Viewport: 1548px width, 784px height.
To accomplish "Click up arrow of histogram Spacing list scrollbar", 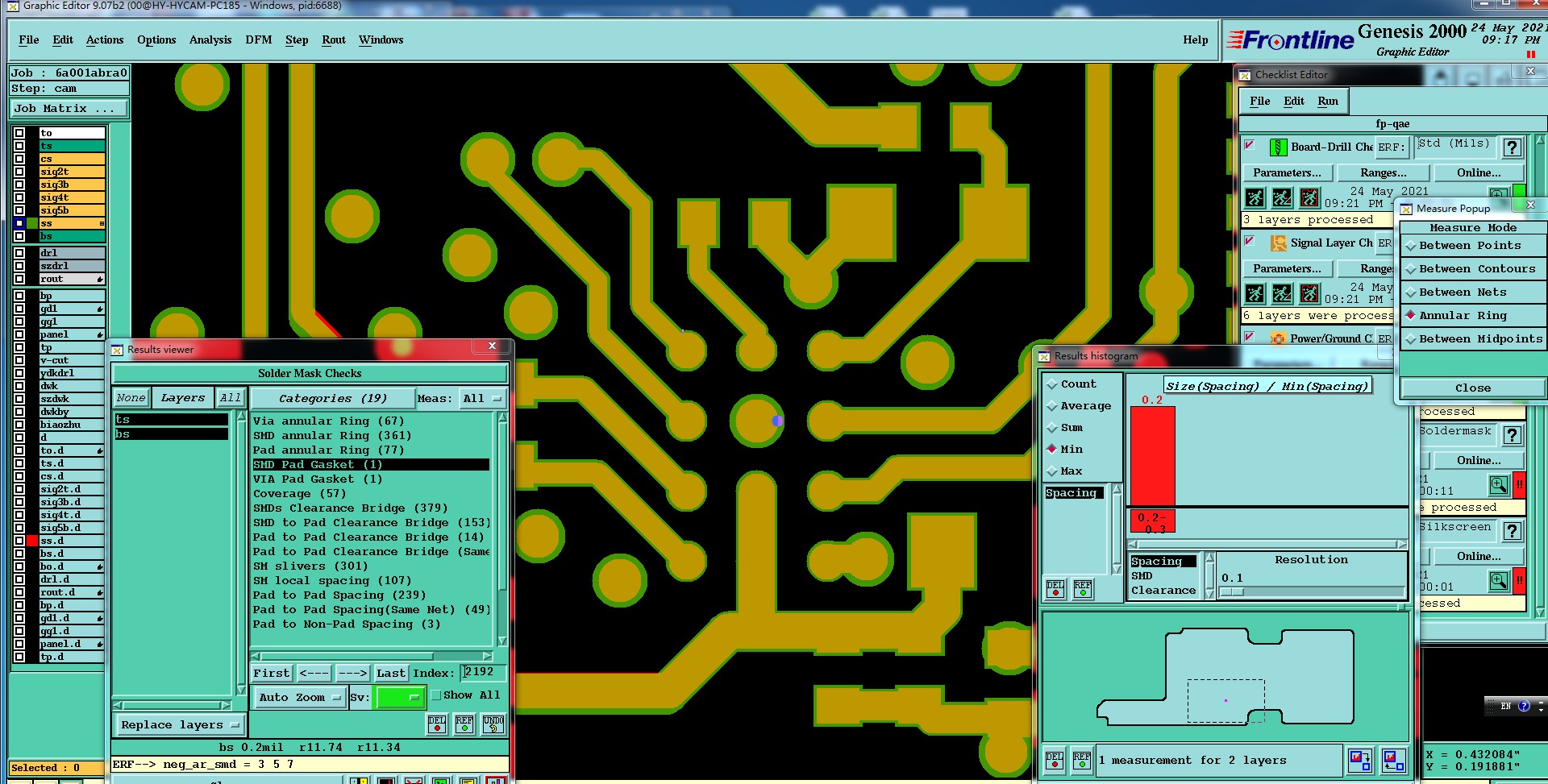I will pos(1117,489).
